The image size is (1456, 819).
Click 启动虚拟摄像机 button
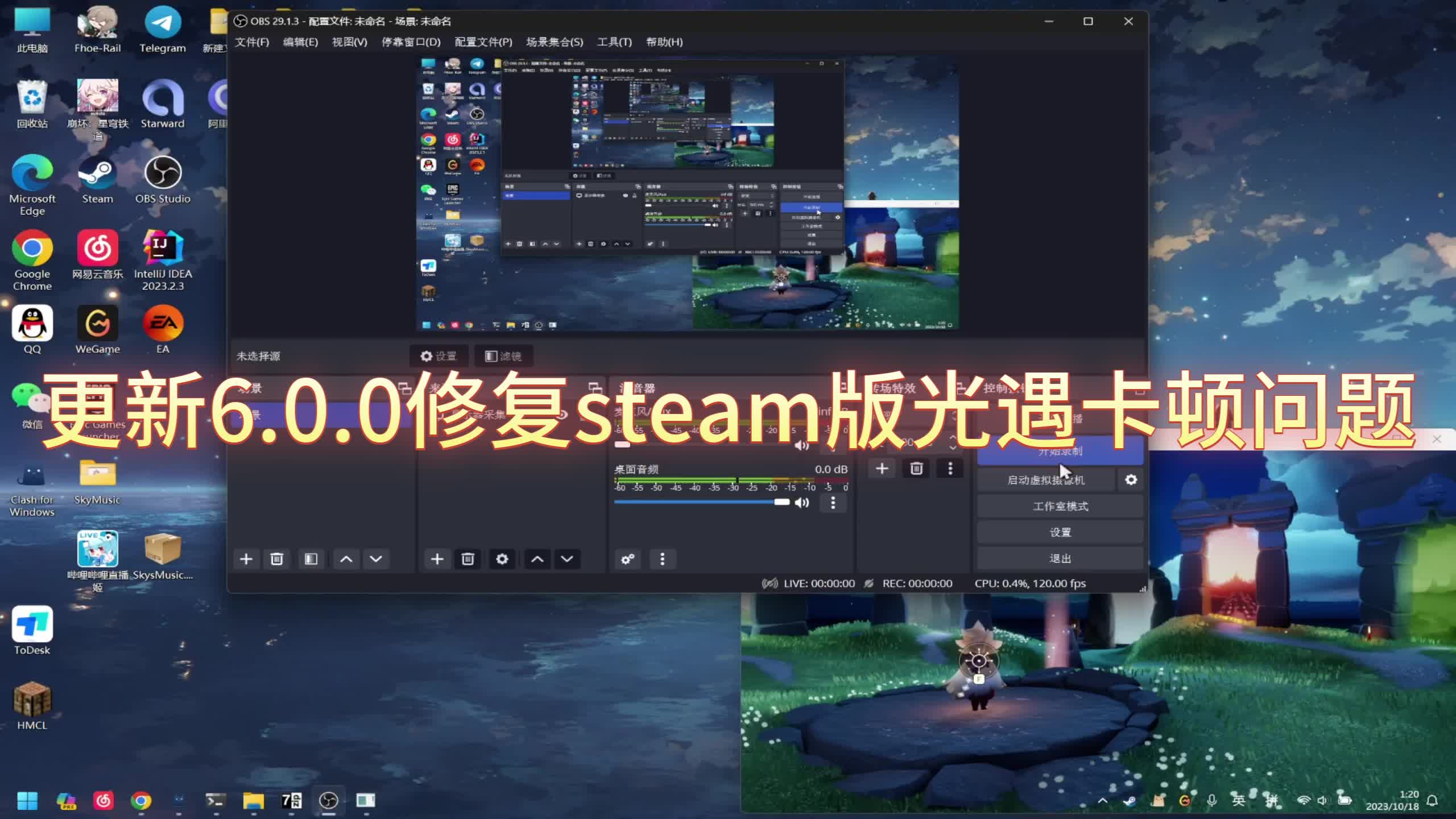coord(1046,480)
